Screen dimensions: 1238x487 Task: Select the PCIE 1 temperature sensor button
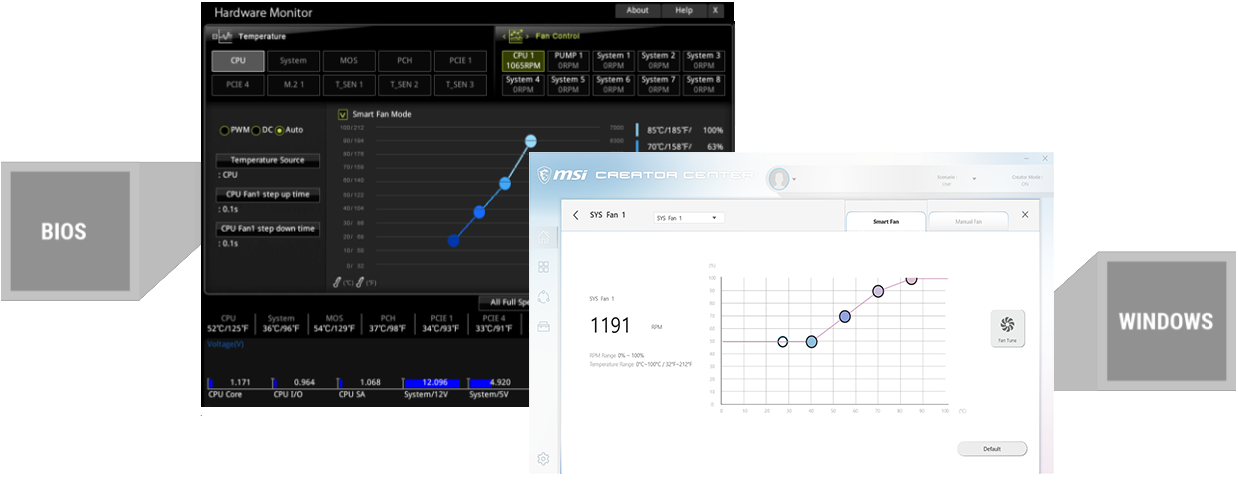(460, 61)
